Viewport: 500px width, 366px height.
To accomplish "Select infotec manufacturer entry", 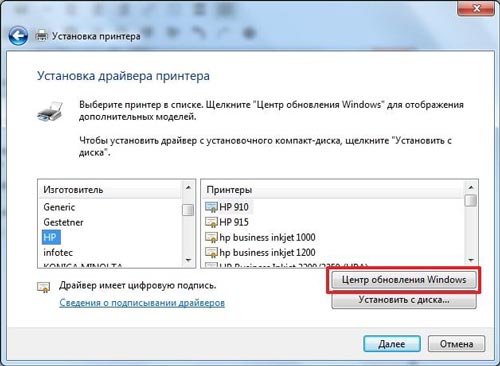I will coord(58,252).
